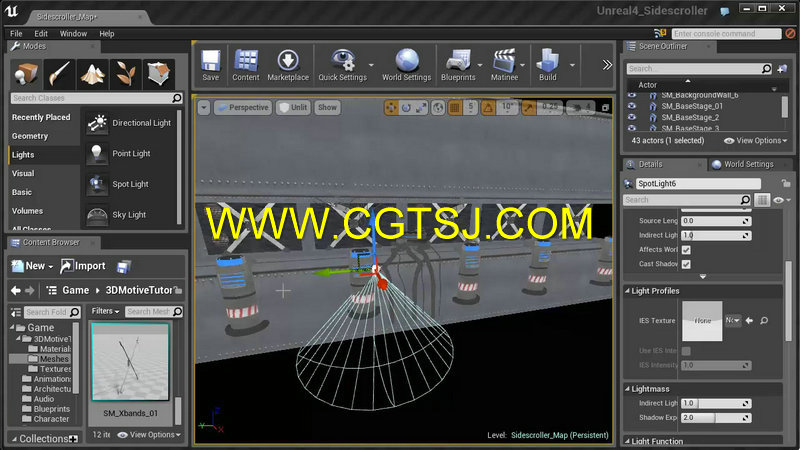Click the IES Texture browse magnifier icon
Image resolution: width=800 pixels, height=450 pixels.
[x=764, y=320]
